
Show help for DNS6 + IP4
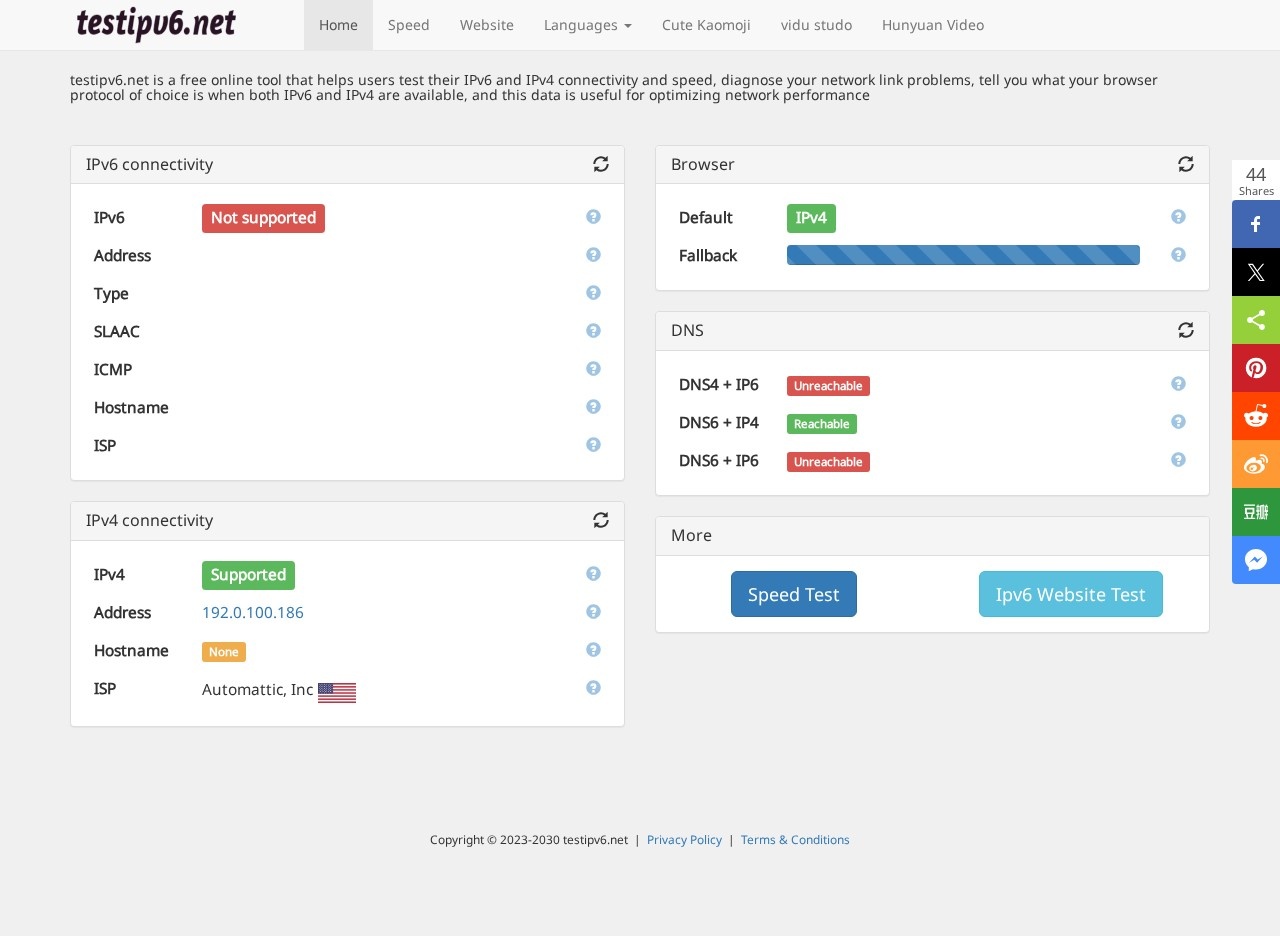coord(1178,422)
